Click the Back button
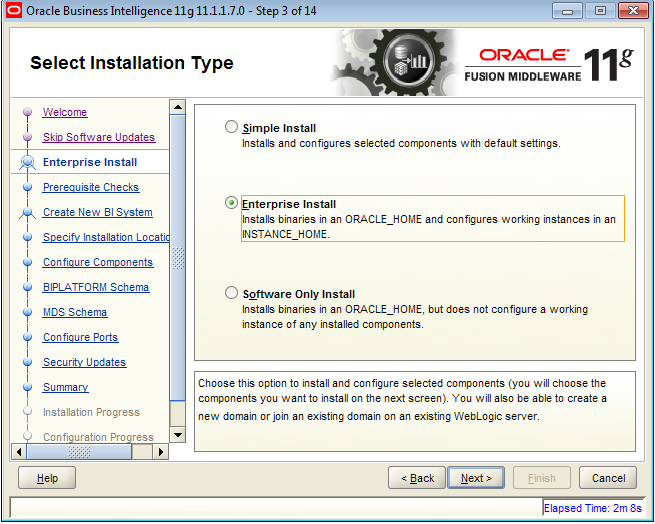 point(417,478)
